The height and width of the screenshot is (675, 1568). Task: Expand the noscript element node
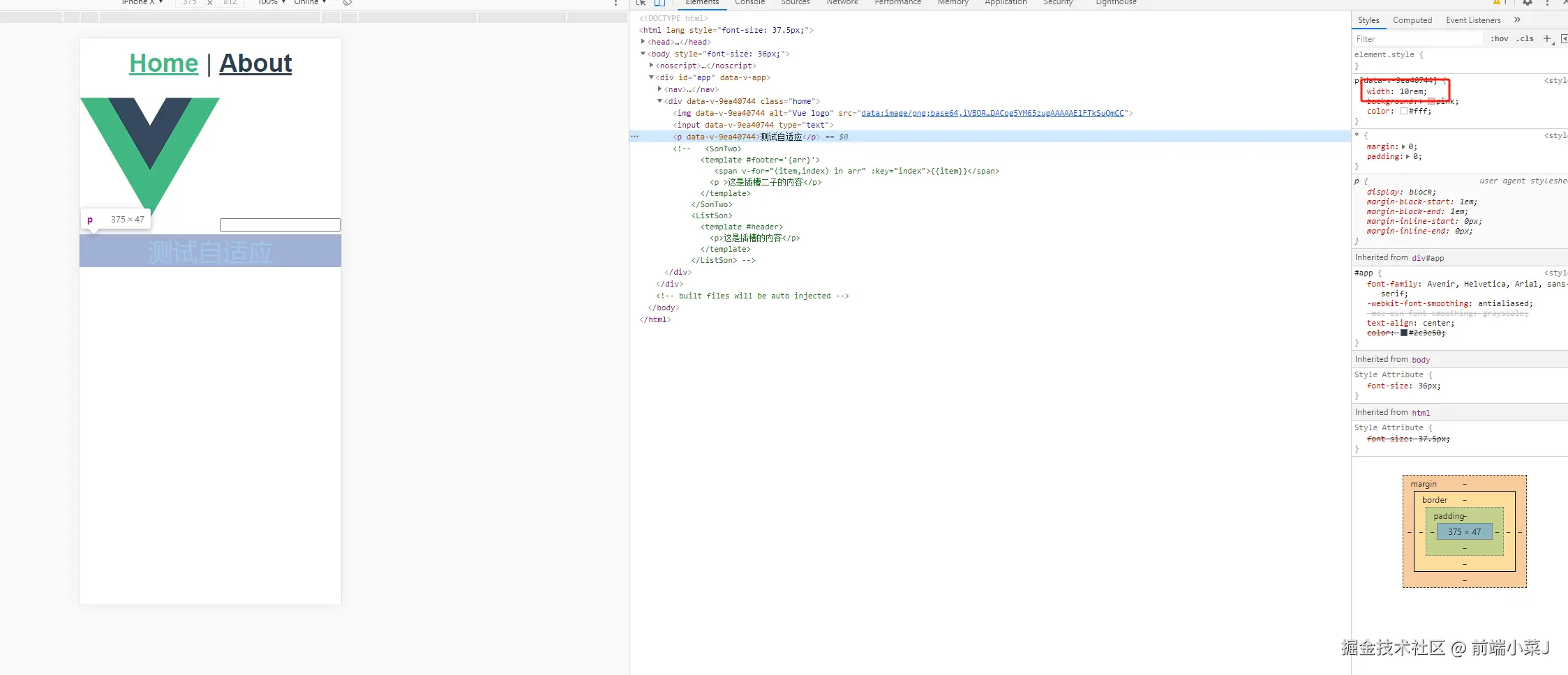[x=651, y=66]
